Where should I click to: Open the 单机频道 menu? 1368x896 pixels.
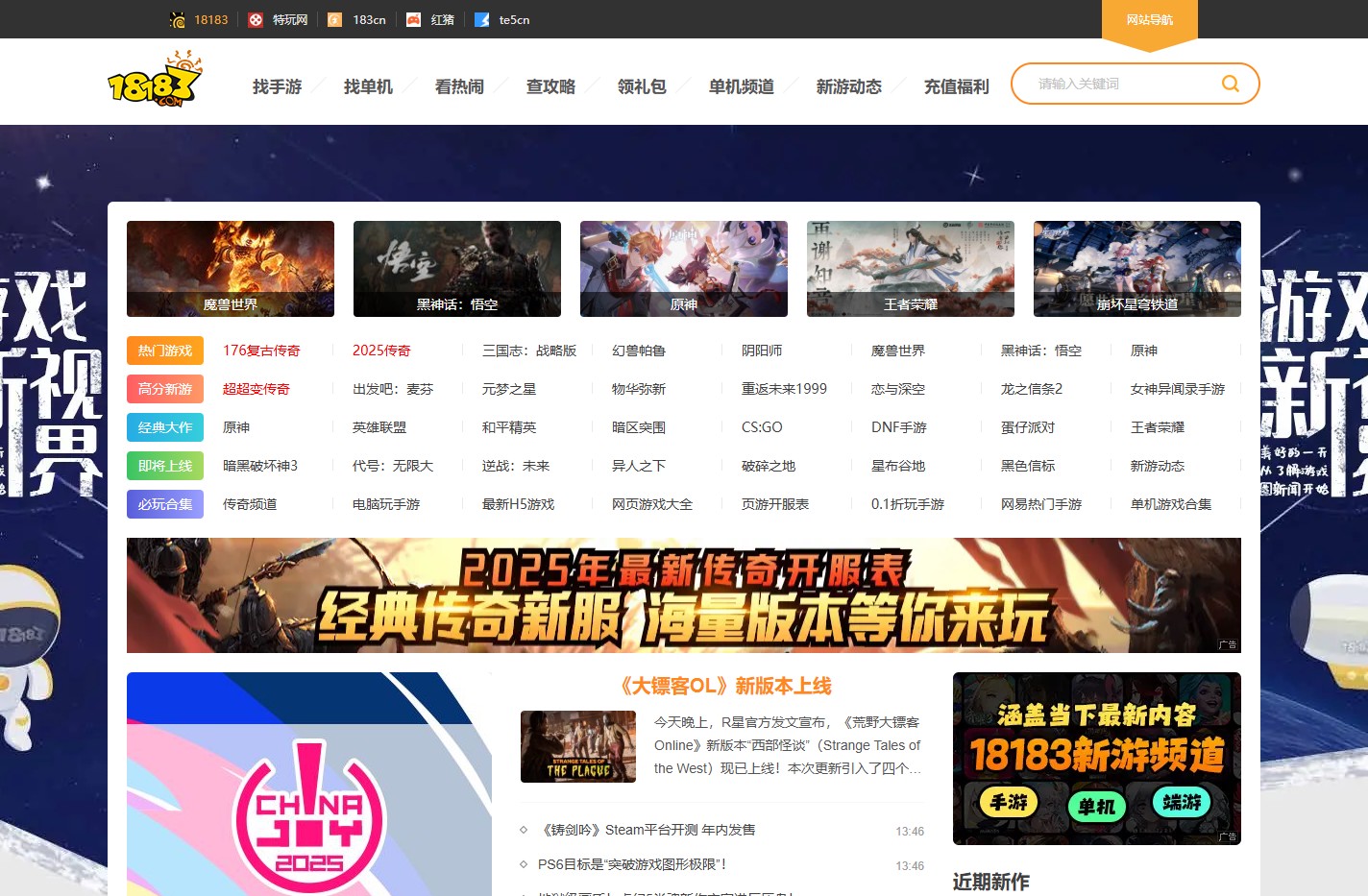[x=742, y=86]
